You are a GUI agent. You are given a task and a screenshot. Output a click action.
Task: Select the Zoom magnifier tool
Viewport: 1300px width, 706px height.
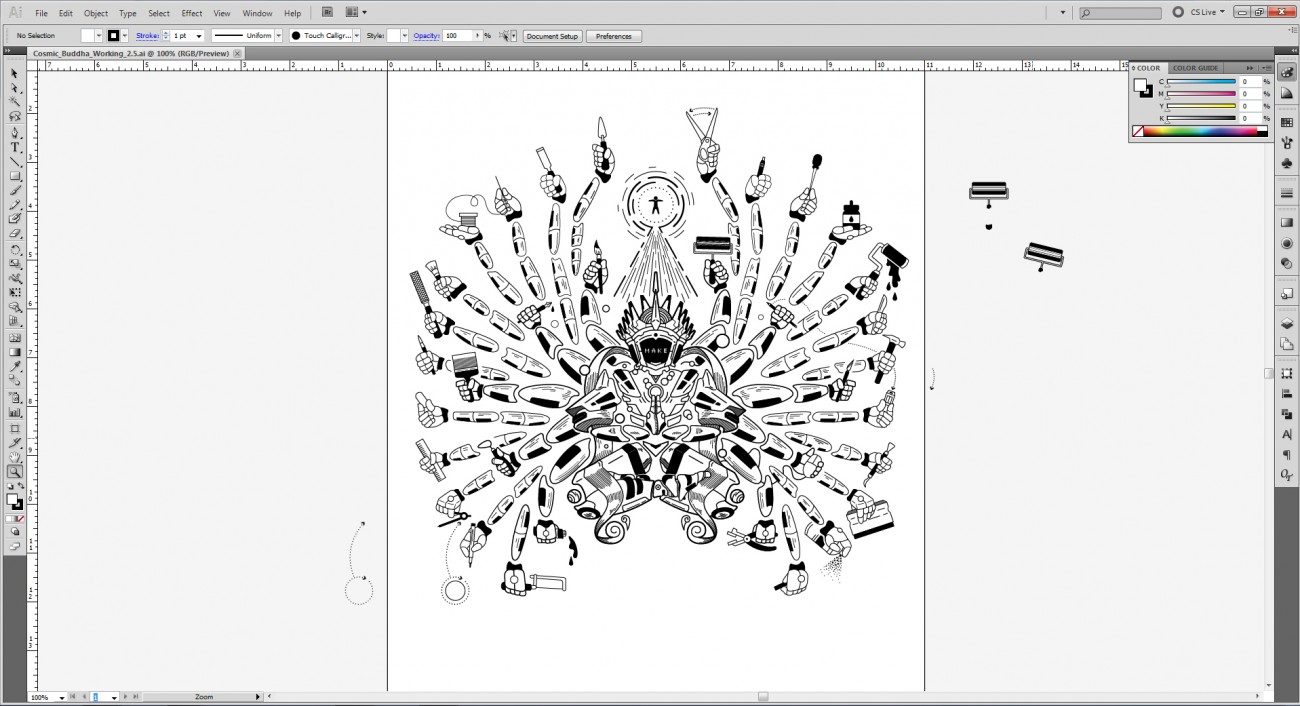[15, 472]
